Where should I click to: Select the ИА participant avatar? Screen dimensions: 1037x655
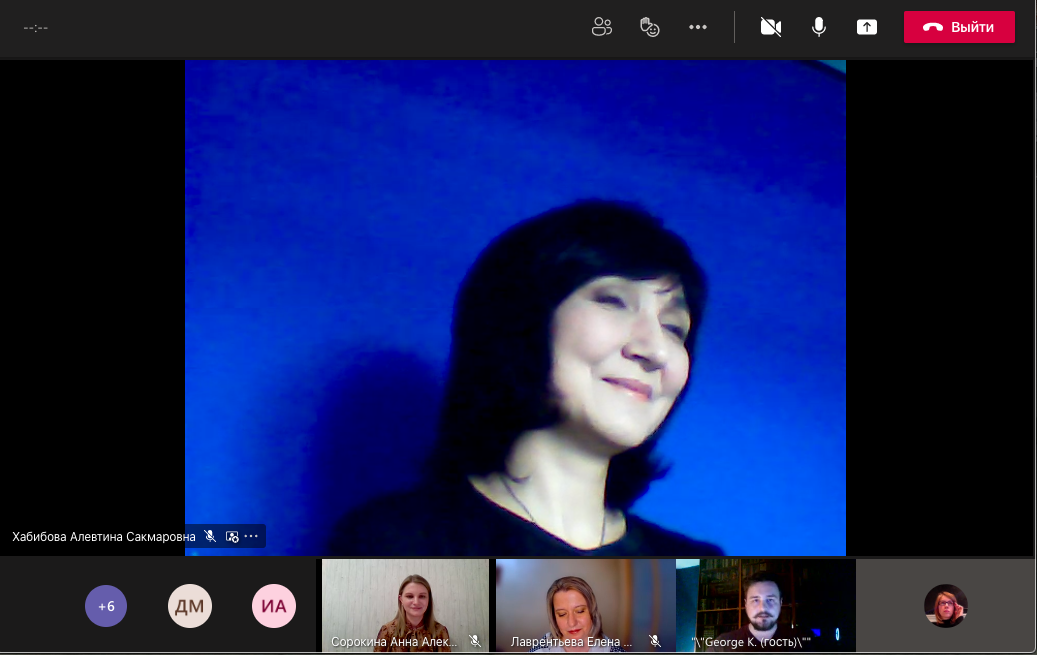(273, 606)
